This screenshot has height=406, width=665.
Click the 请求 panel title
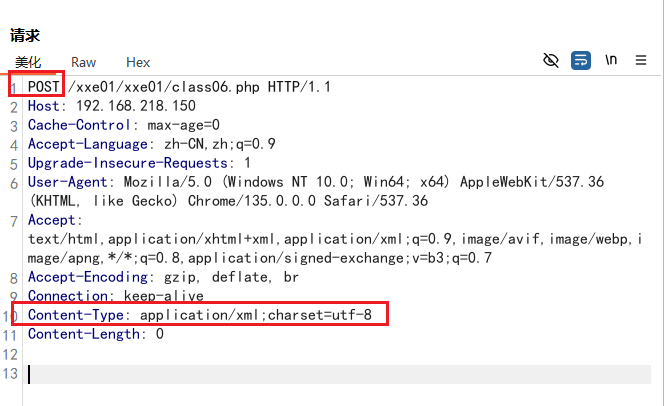coord(25,36)
